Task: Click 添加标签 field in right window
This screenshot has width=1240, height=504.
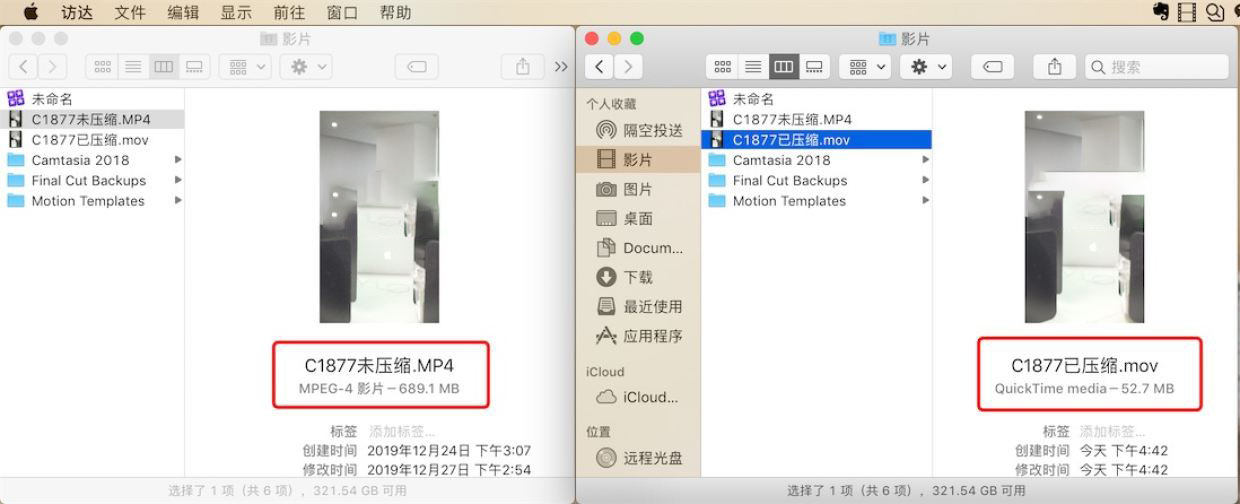Action: (x=1113, y=432)
